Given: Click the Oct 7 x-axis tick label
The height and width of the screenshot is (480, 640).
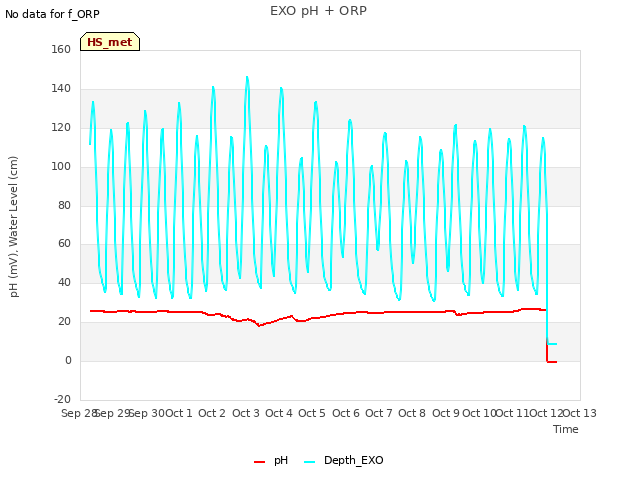Looking at the screenshot, I should pos(378,413).
